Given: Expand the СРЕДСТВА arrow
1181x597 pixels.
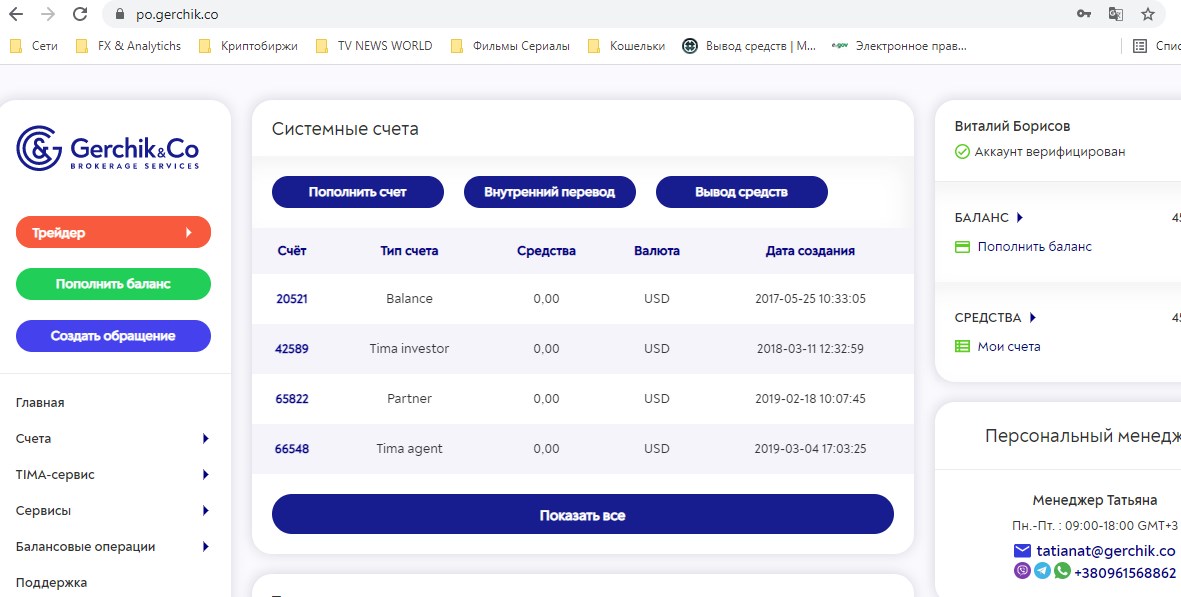Looking at the screenshot, I should click(1033, 318).
